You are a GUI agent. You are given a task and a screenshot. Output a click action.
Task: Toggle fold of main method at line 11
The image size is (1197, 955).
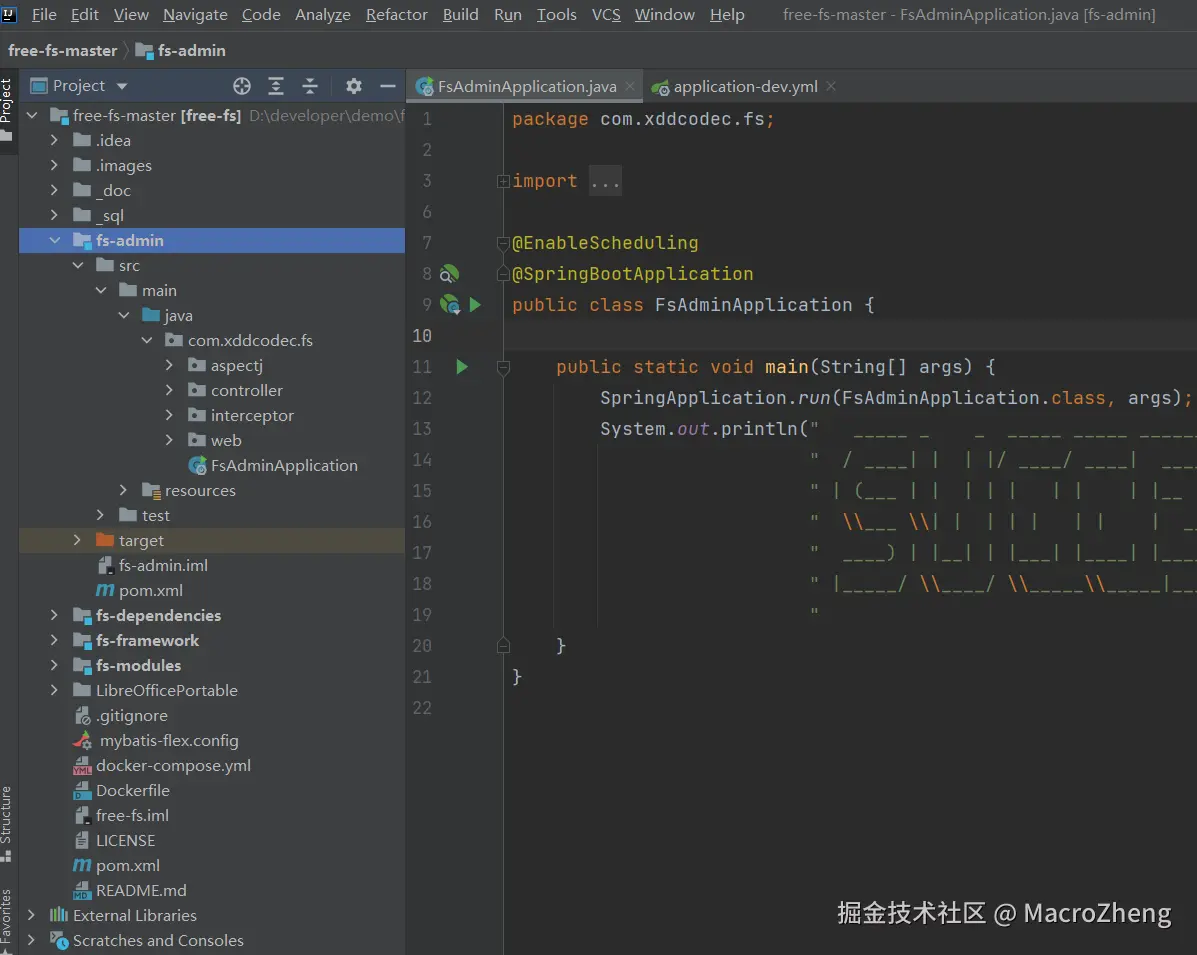click(x=503, y=367)
